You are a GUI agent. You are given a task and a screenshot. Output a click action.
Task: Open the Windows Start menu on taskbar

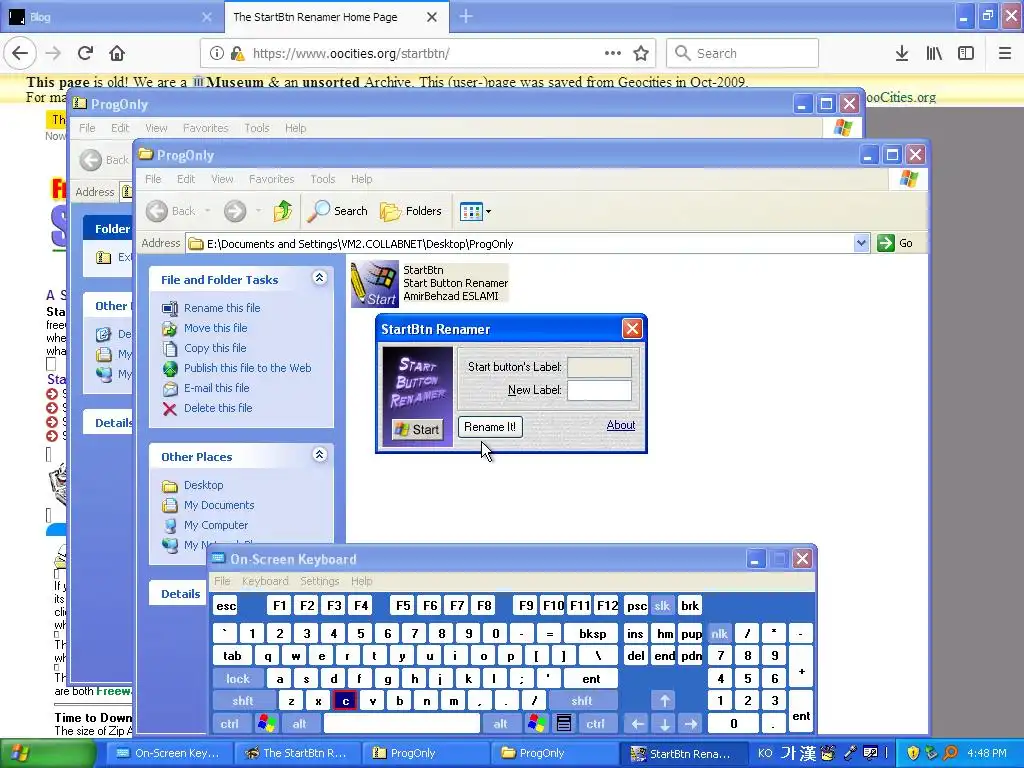tap(46, 753)
